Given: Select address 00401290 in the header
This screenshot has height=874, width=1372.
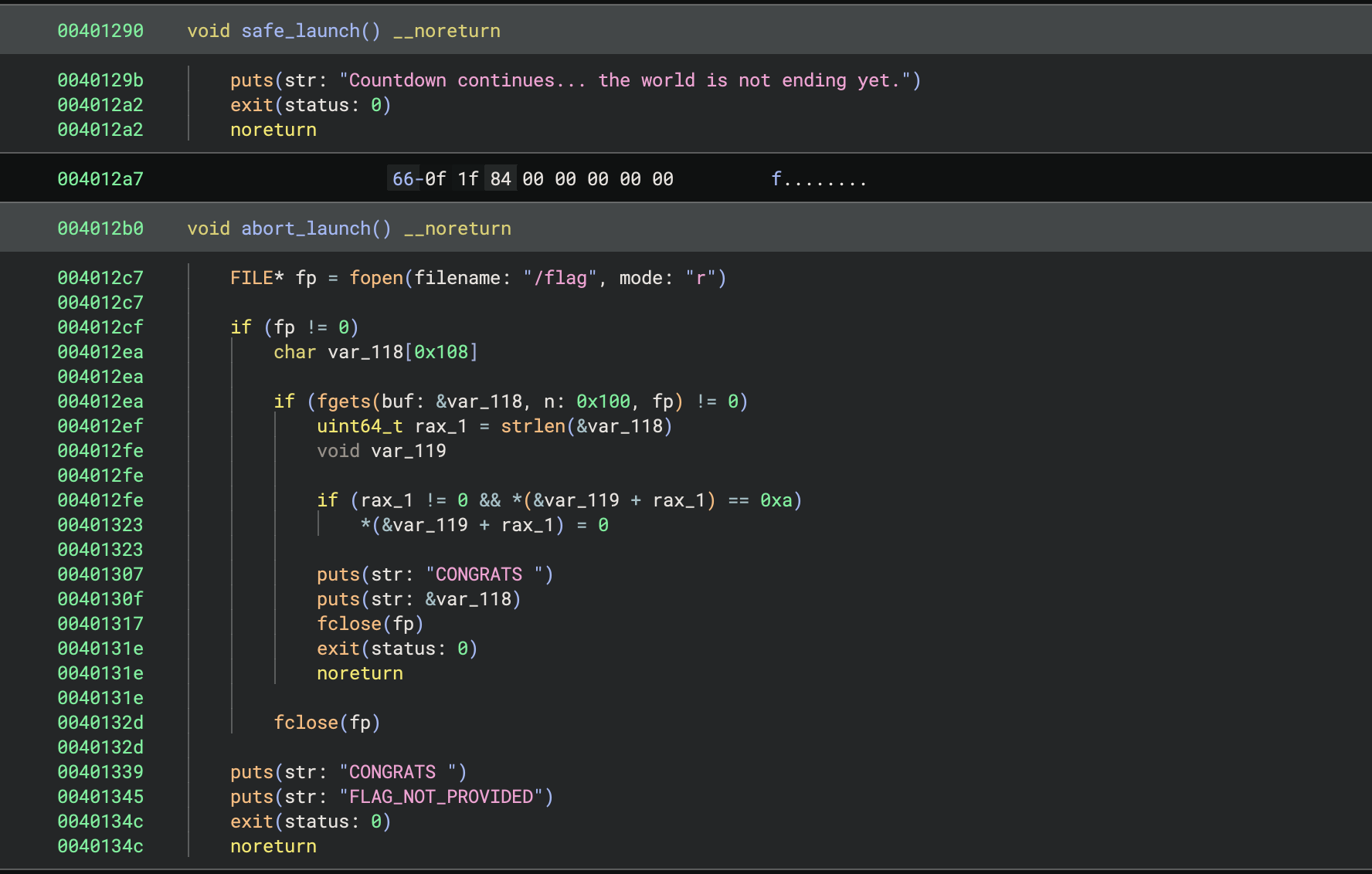Looking at the screenshot, I should pyautogui.click(x=100, y=31).
